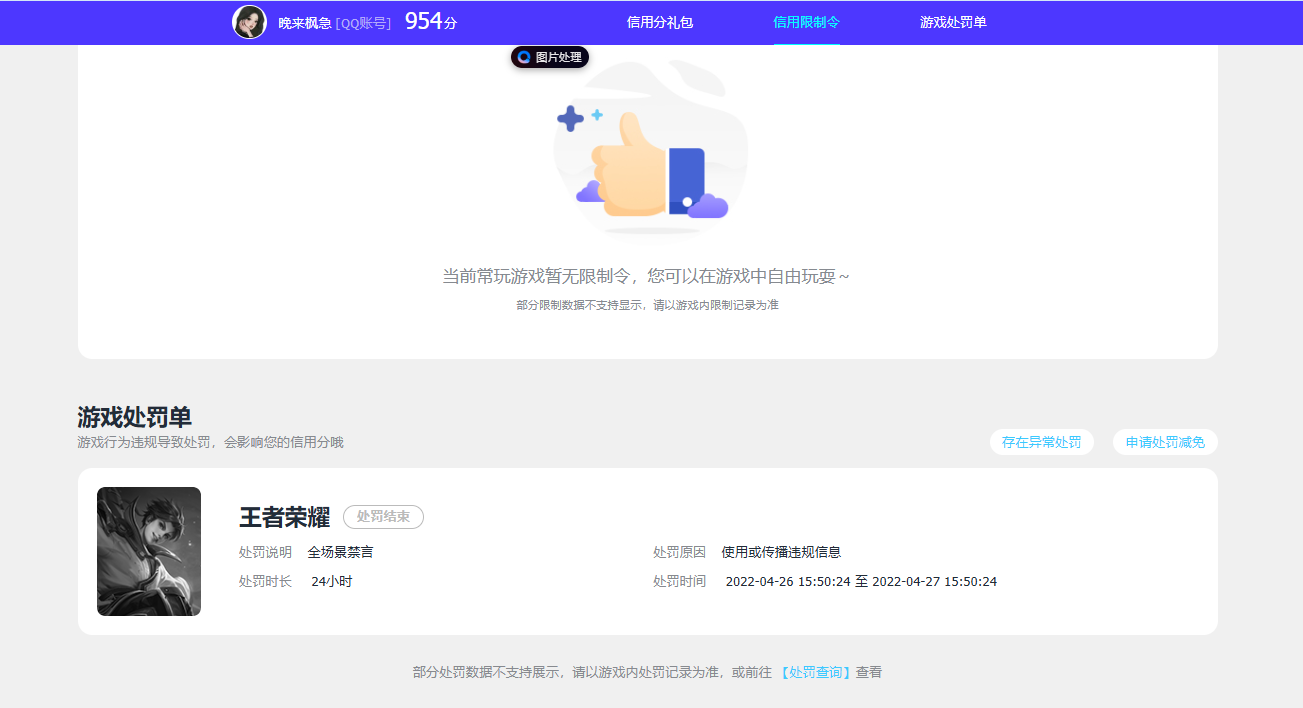Click the user avatar in the header
This screenshot has height=708, width=1303.
(x=249, y=22)
